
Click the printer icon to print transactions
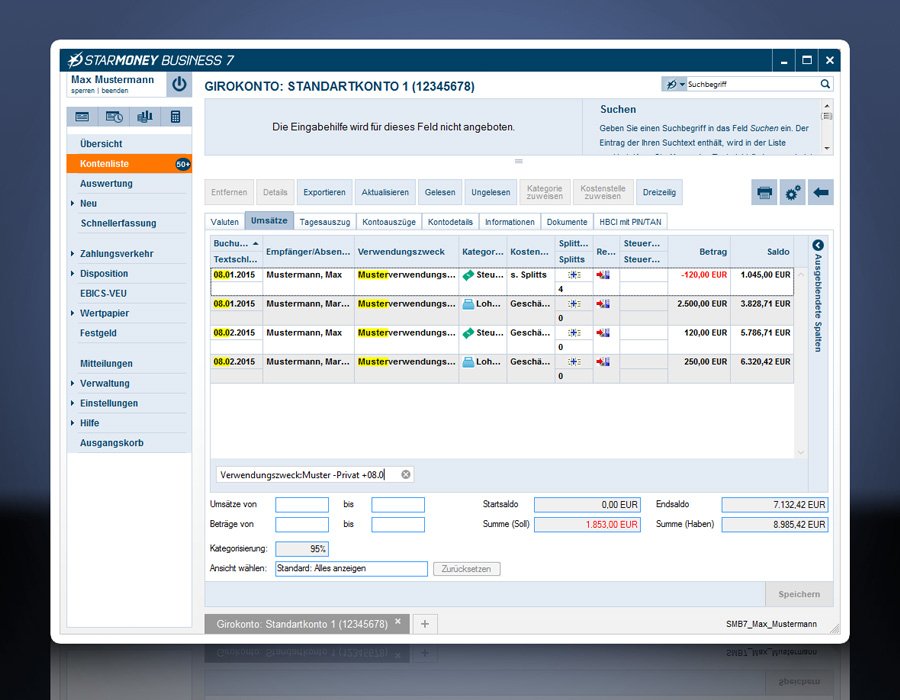click(765, 193)
